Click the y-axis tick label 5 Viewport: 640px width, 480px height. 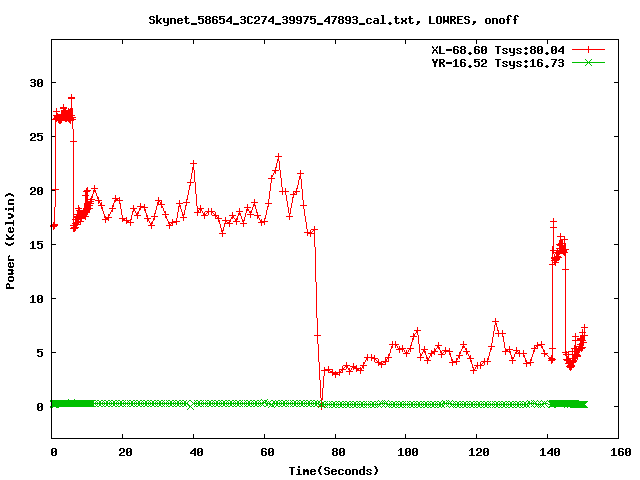(x=40, y=353)
